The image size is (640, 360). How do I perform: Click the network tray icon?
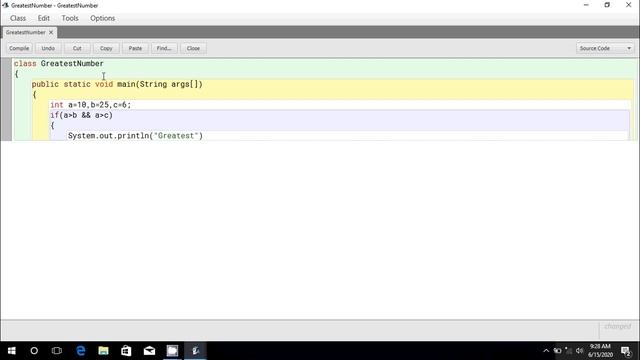point(568,351)
